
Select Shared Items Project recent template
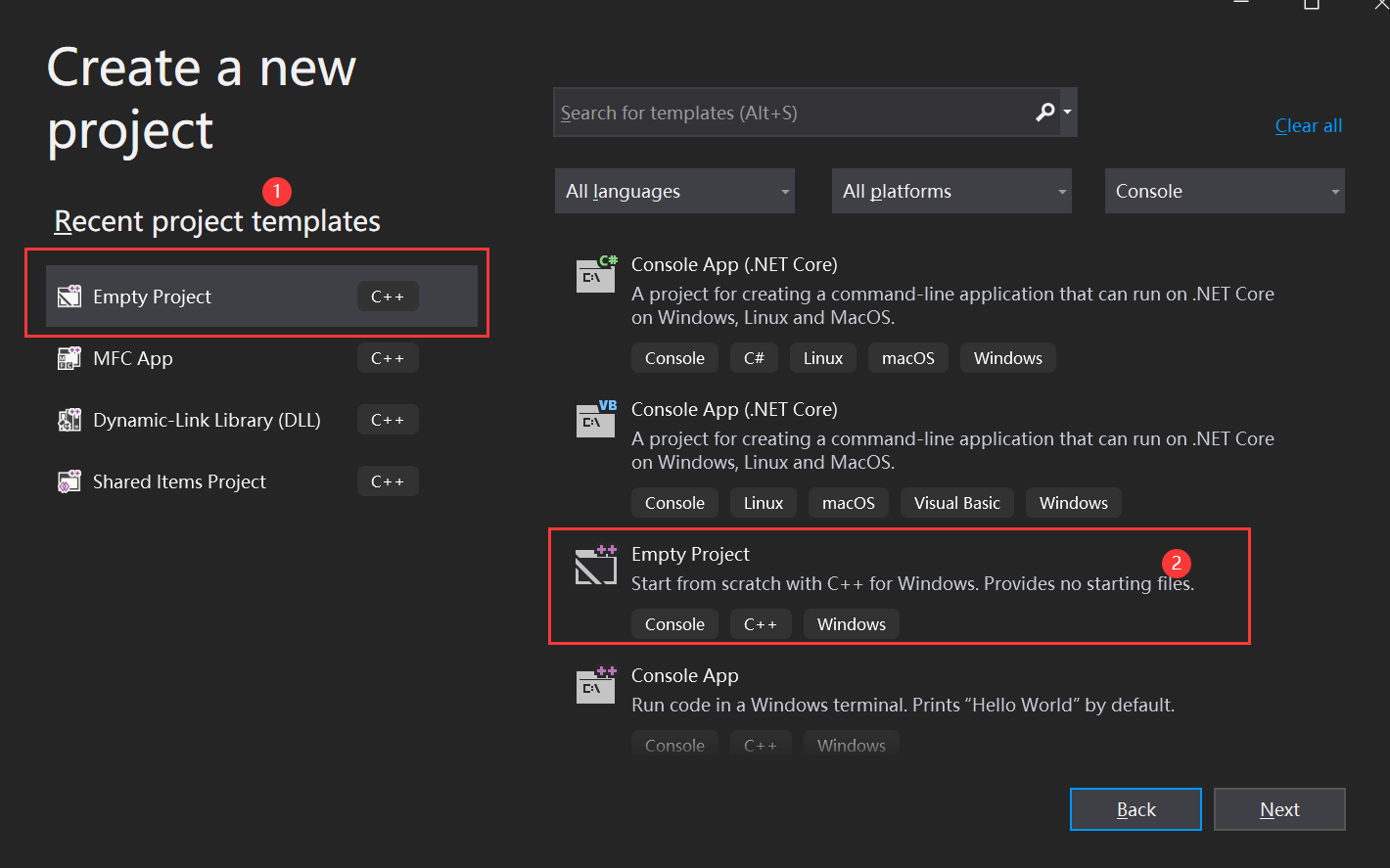(261, 481)
